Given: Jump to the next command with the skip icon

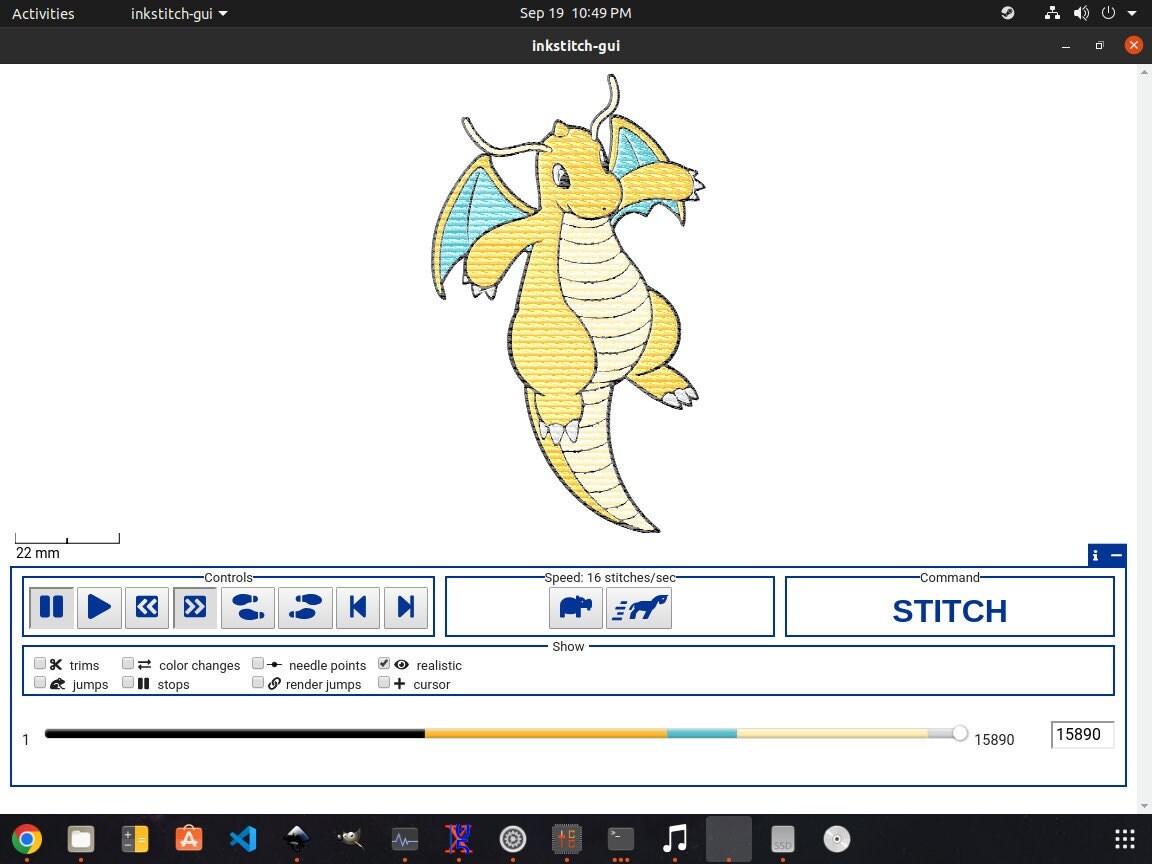Looking at the screenshot, I should 406,607.
